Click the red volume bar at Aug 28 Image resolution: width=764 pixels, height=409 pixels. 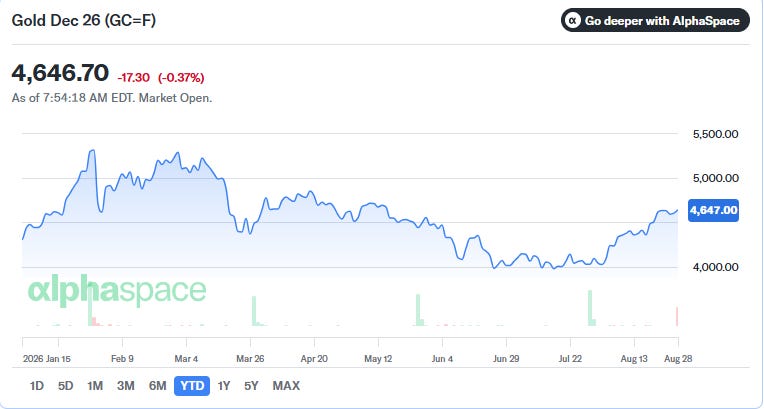[677, 316]
